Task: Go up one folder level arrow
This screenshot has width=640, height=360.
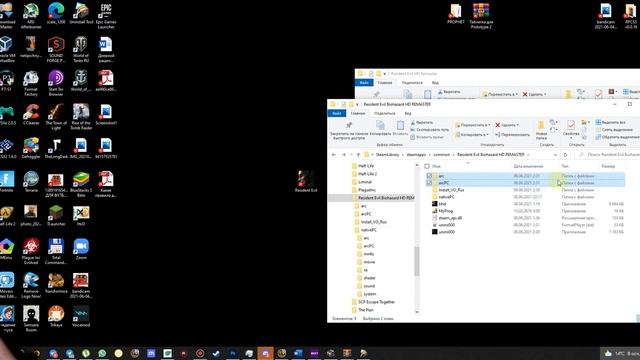Action: pos(358,155)
